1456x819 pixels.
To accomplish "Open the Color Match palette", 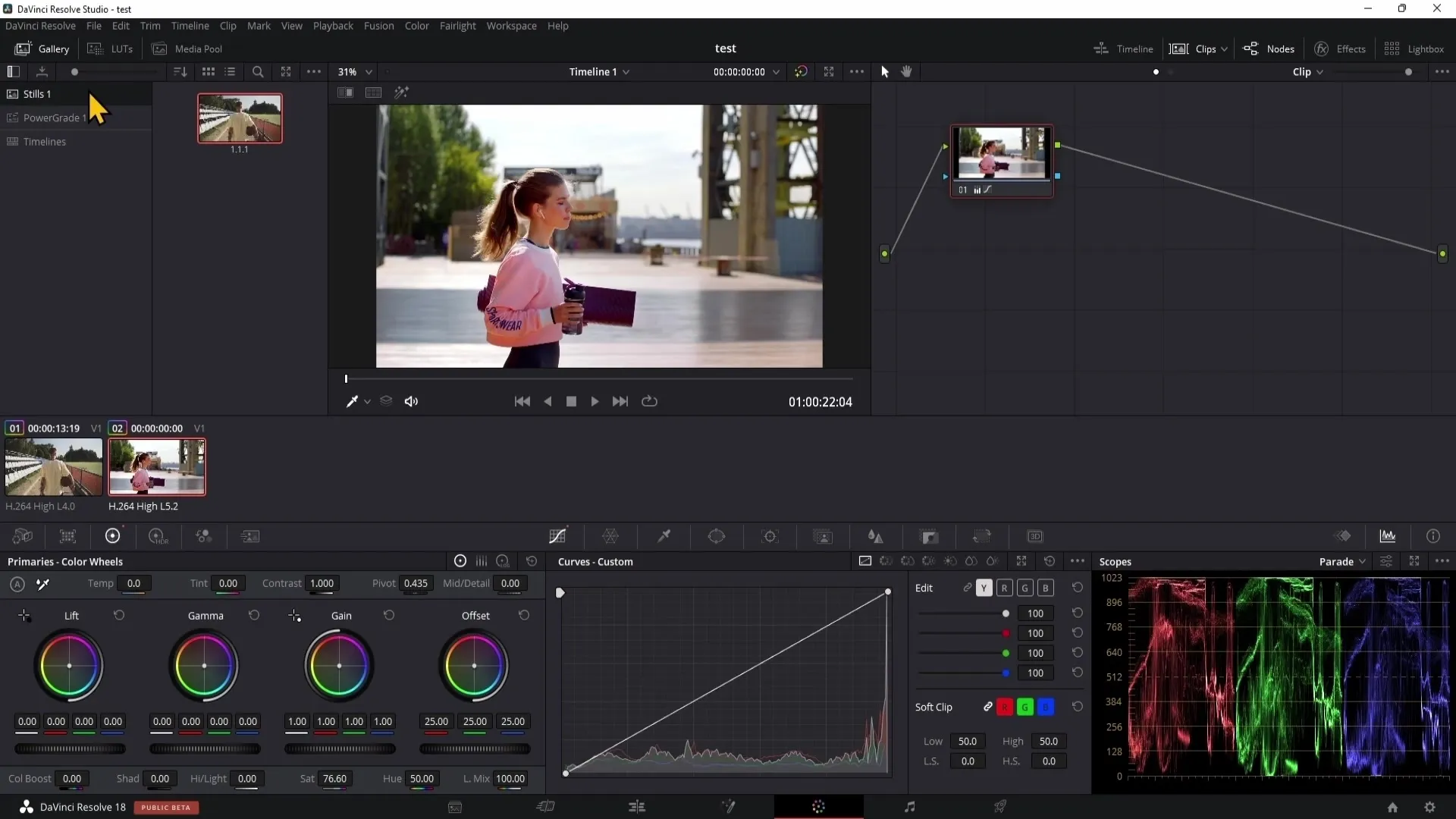I will click(x=67, y=536).
